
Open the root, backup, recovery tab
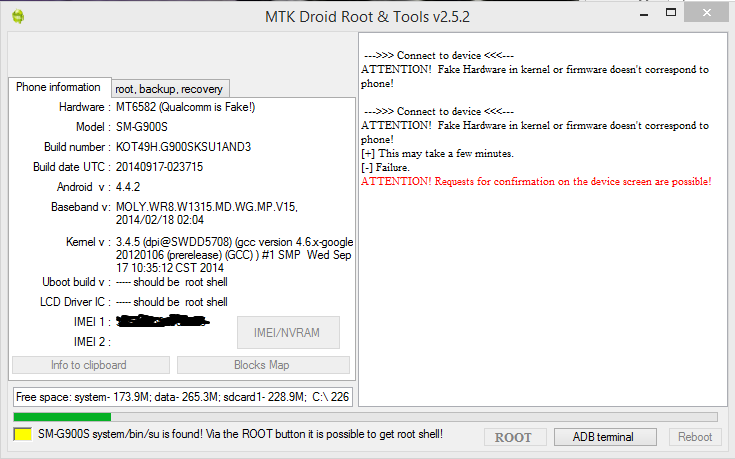point(171,89)
